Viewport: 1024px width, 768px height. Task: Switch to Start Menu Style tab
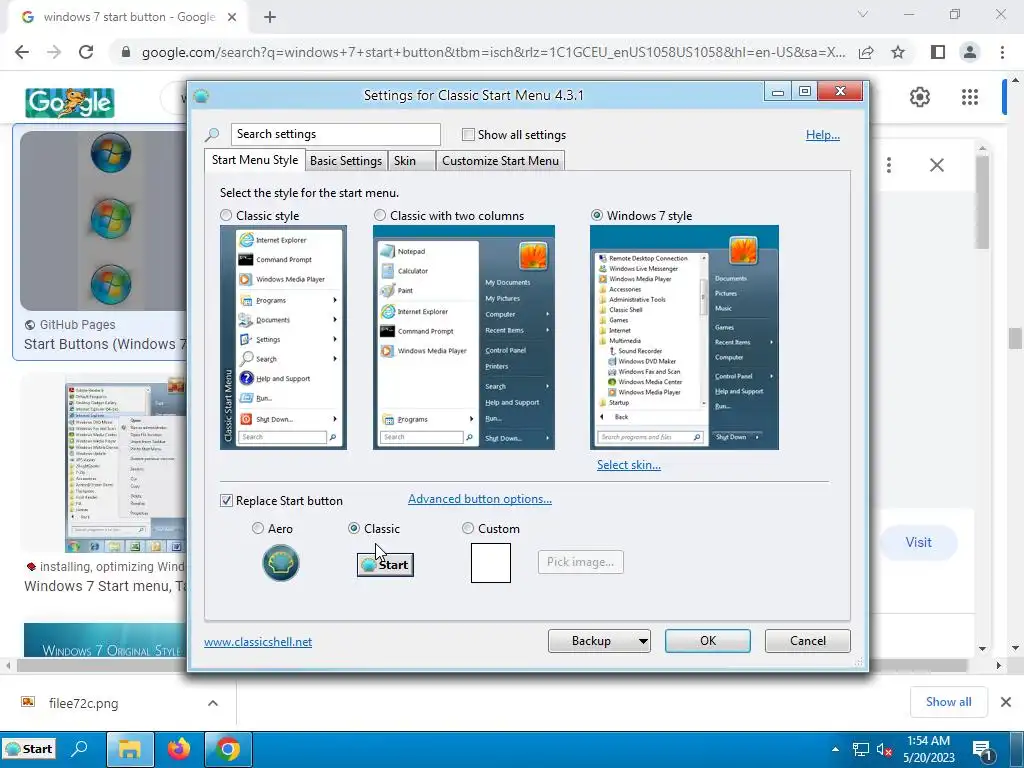(x=255, y=160)
